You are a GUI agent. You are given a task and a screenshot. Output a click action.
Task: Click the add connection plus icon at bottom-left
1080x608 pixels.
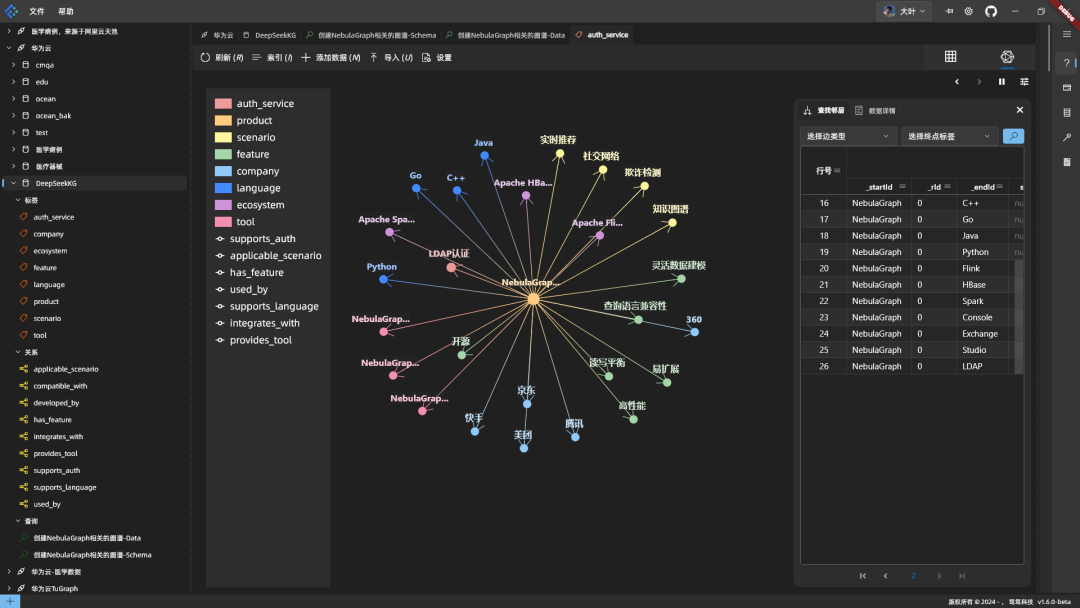pos(10,602)
